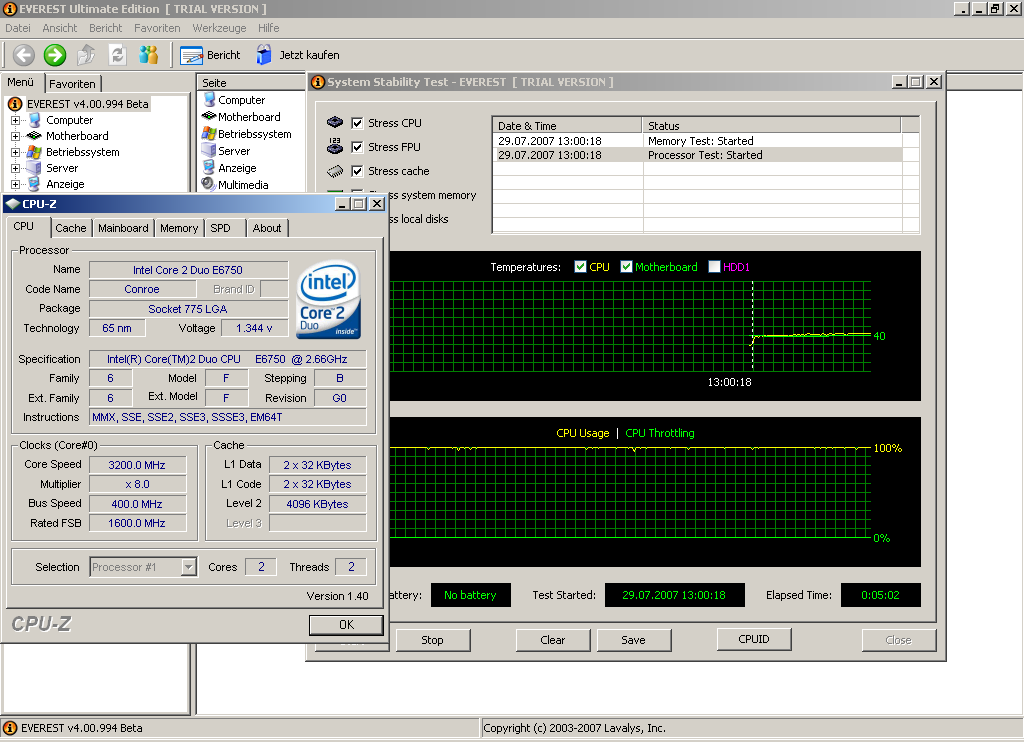Select Betriebssystem node in Menü tree
Screen dimensions: 1024x742
[82, 152]
